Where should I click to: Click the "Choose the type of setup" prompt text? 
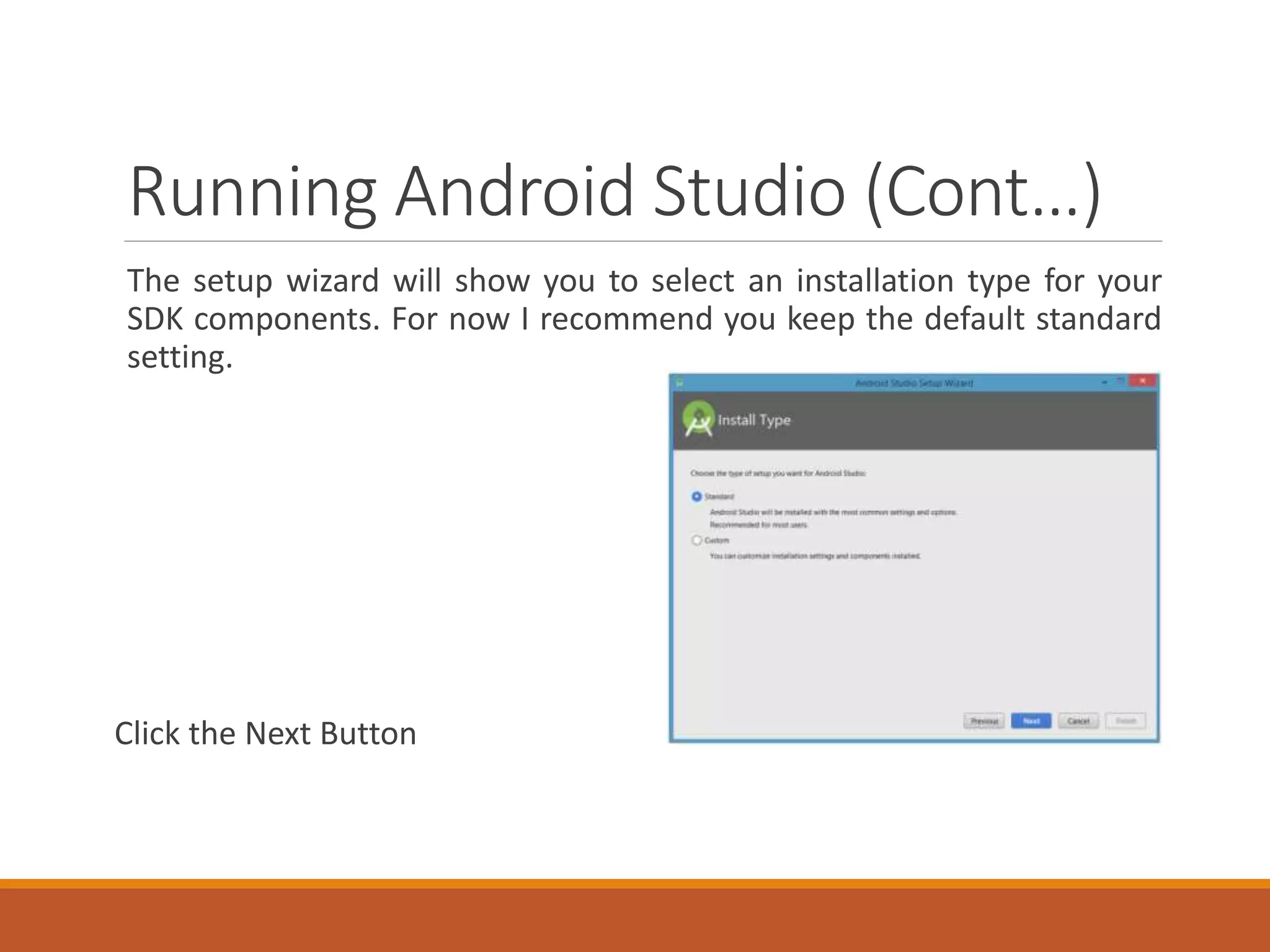(778, 474)
